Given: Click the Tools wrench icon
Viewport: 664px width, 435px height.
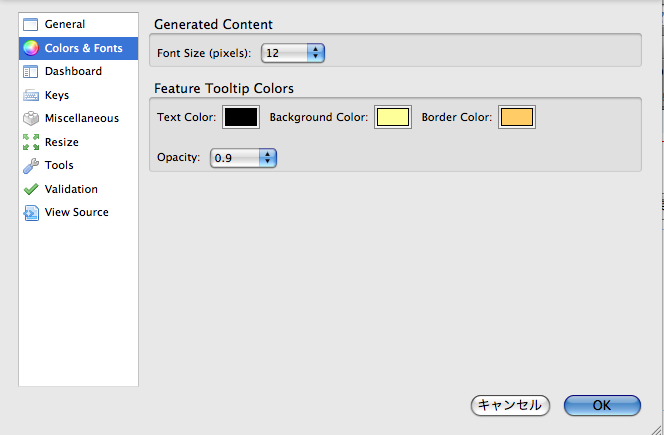Looking at the screenshot, I should (x=30, y=165).
